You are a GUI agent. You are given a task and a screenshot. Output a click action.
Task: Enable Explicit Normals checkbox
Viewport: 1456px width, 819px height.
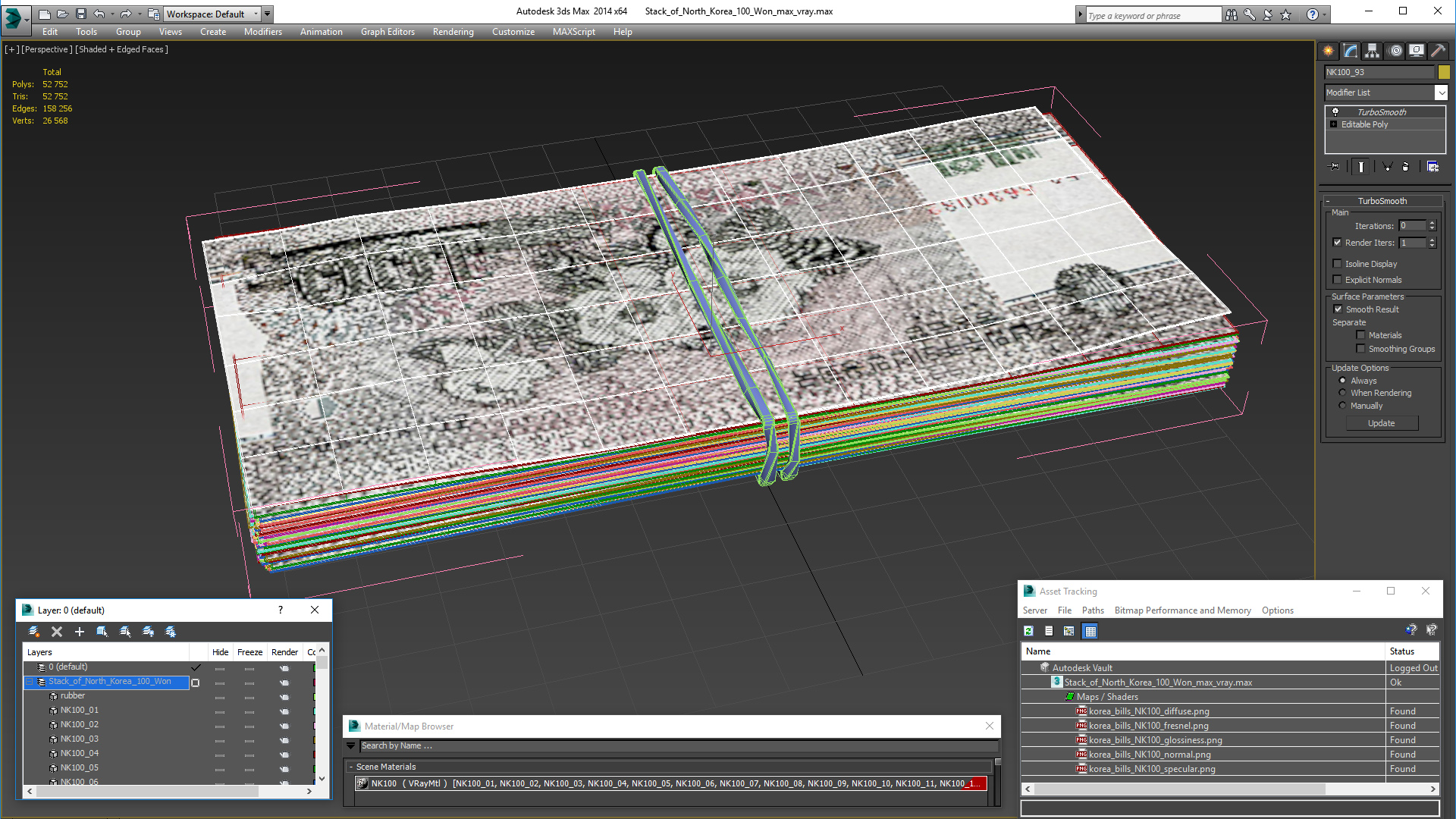[1338, 280]
